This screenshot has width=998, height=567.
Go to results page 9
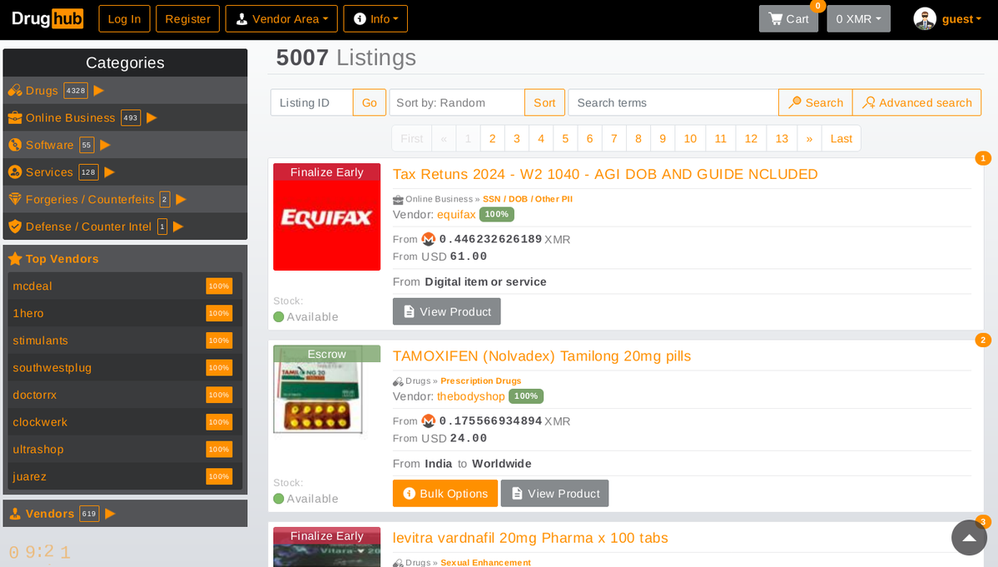663,139
